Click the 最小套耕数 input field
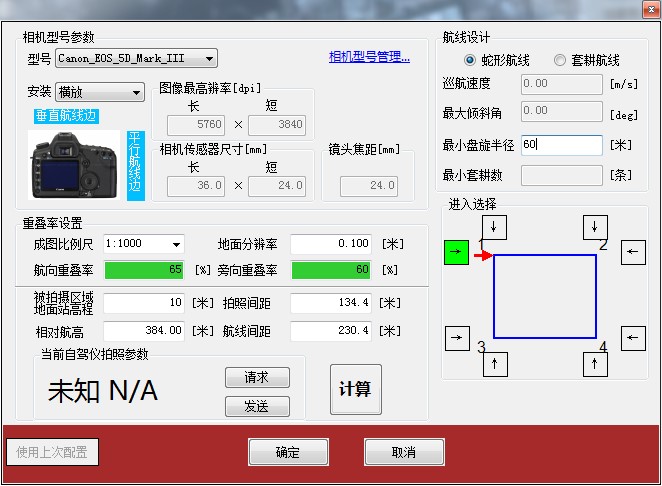 coord(562,175)
